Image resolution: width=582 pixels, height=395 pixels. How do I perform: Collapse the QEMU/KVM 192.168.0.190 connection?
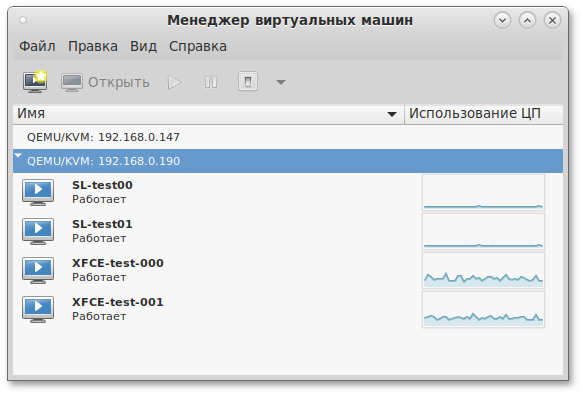(x=18, y=156)
